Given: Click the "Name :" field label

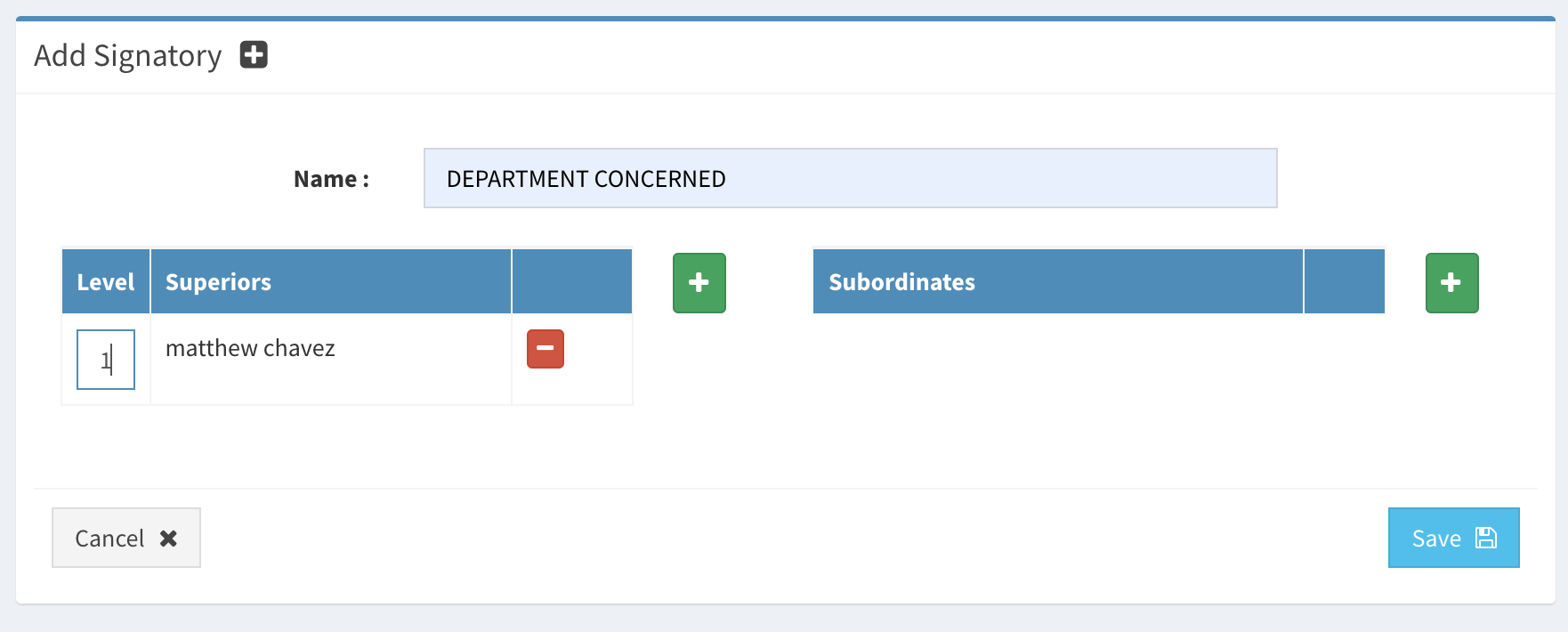Looking at the screenshot, I should 331,179.
